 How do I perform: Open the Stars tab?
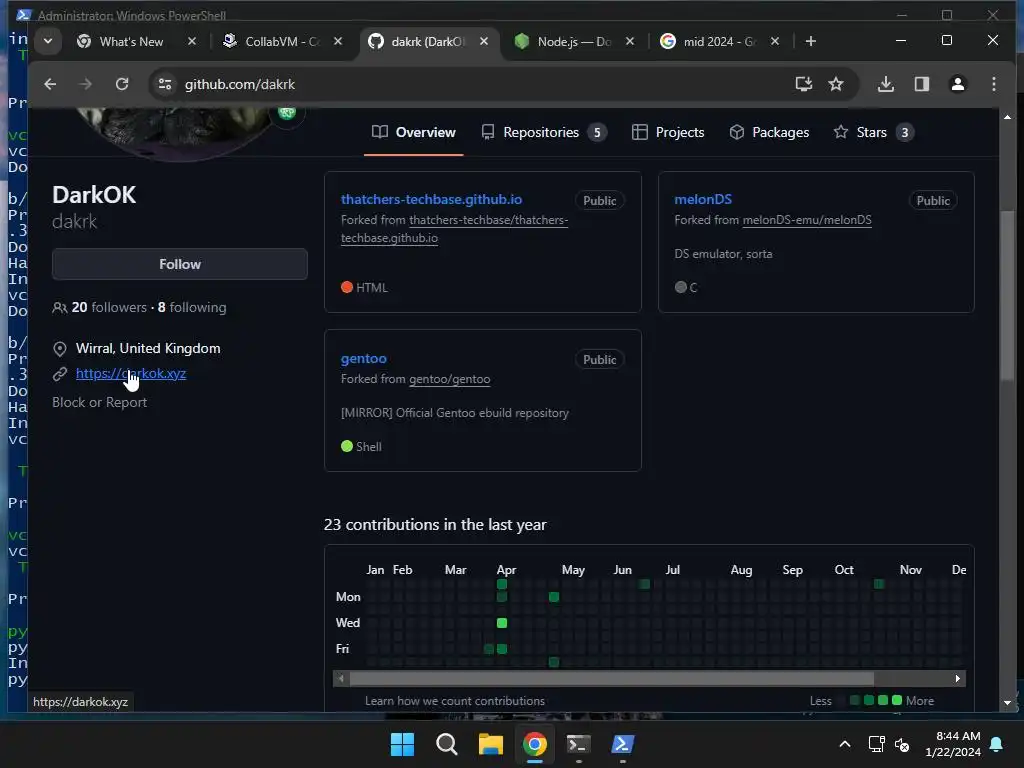click(873, 133)
